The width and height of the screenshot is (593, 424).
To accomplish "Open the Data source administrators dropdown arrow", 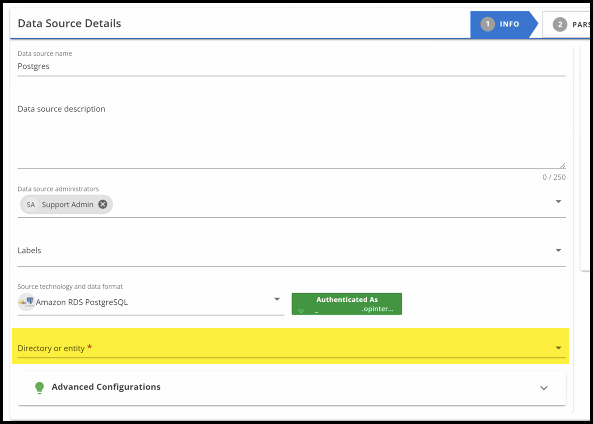I will click(x=558, y=202).
